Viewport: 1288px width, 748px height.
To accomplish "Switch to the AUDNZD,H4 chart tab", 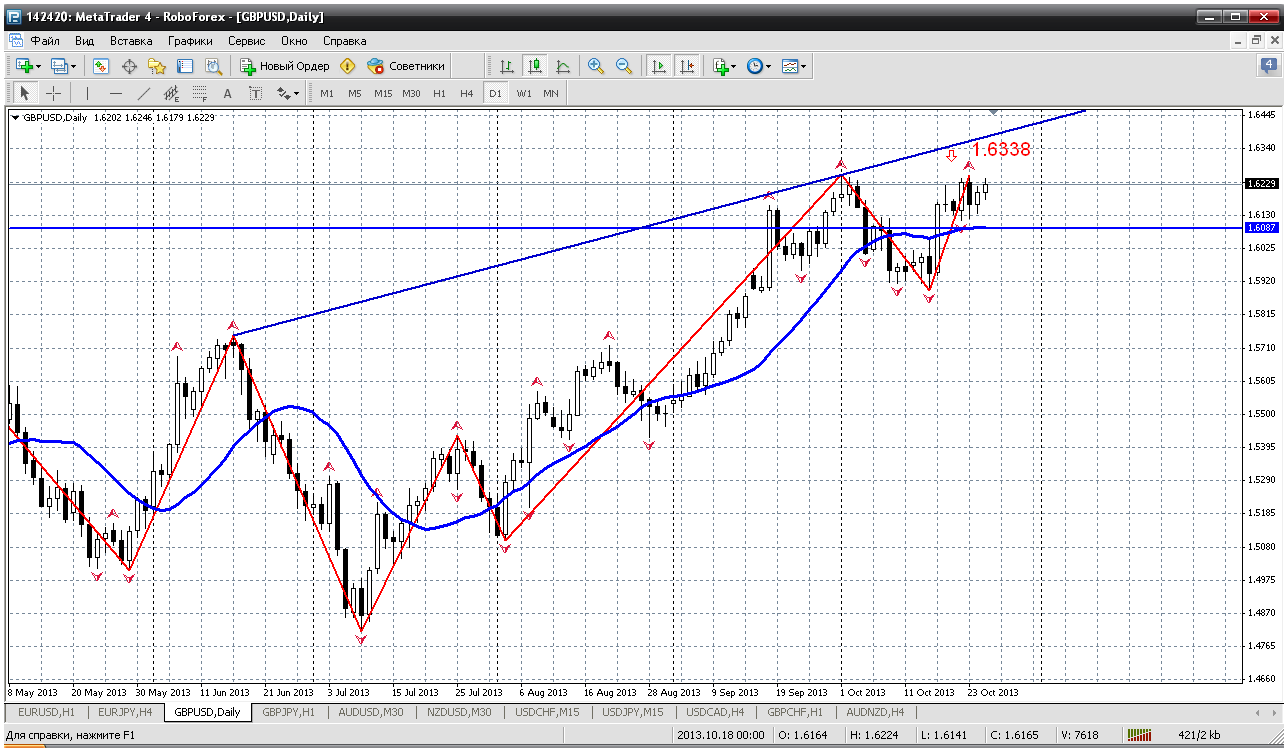I will 875,712.
